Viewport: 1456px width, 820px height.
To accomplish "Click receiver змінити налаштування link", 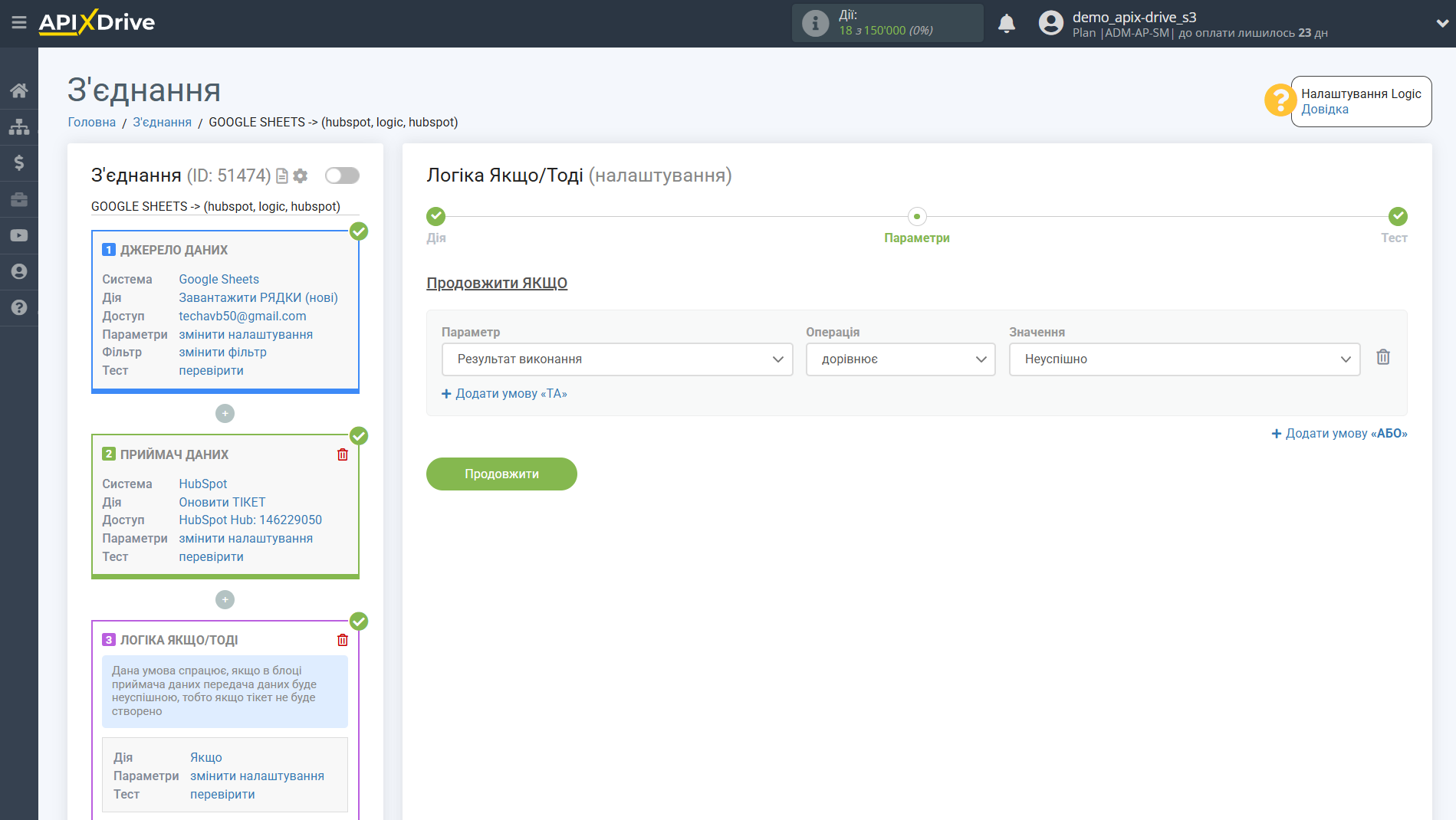I will point(245,539).
